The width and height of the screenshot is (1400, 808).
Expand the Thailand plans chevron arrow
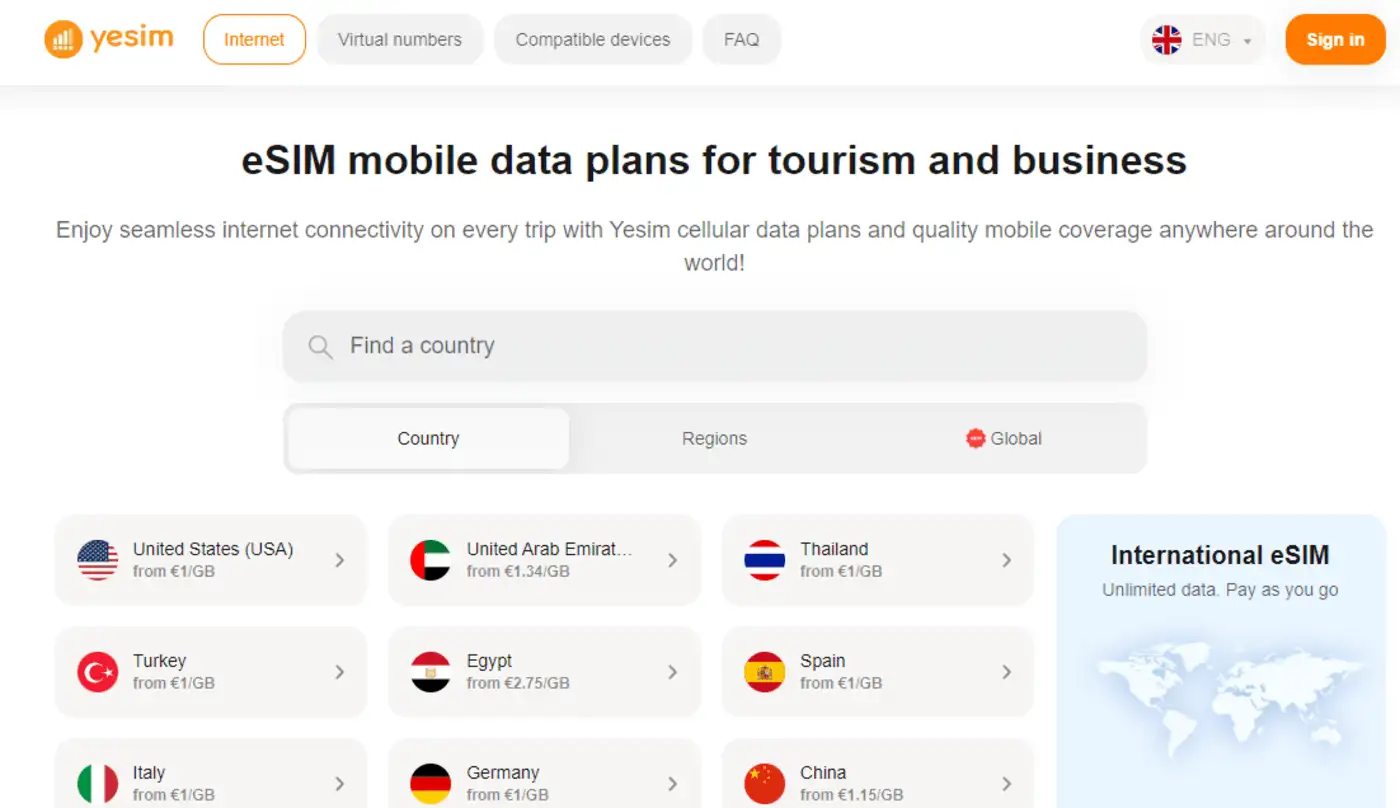pos(1007,560)
